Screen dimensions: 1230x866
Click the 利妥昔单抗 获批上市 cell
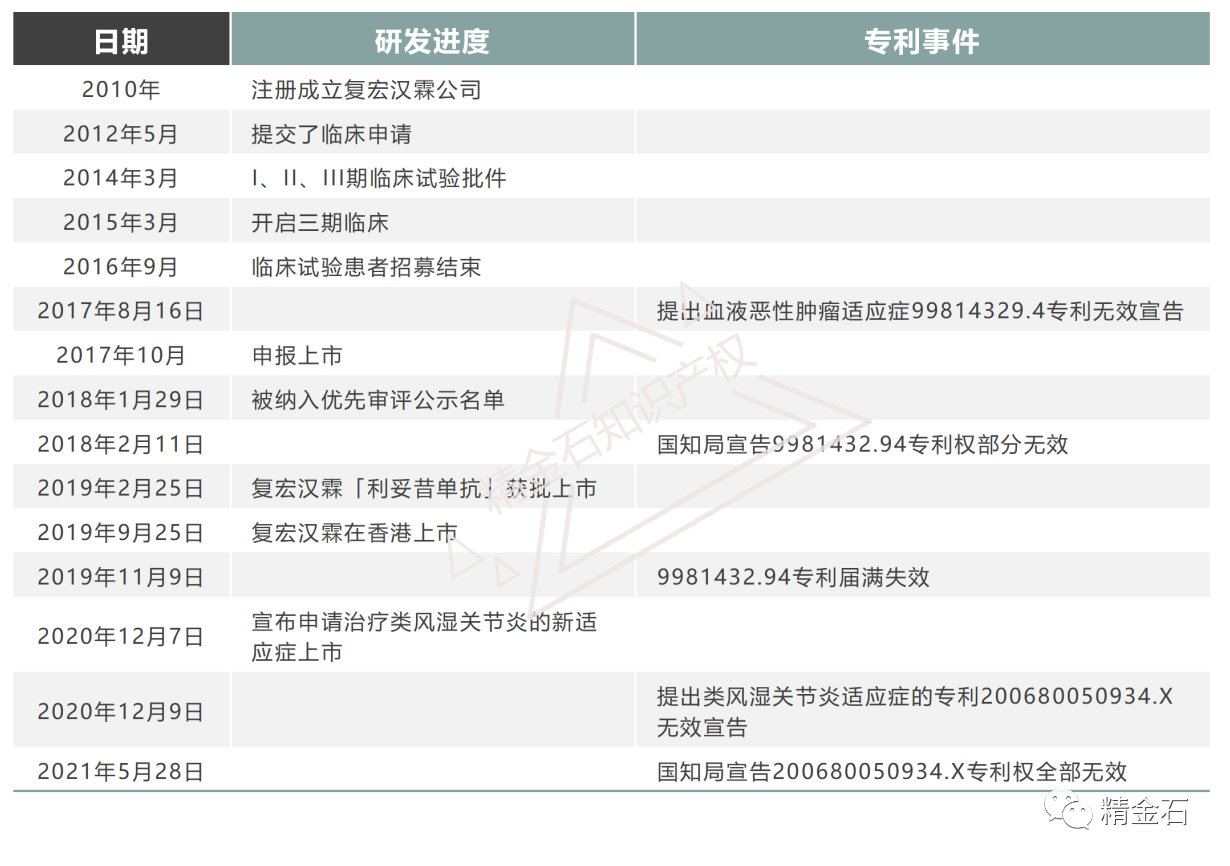432,488
